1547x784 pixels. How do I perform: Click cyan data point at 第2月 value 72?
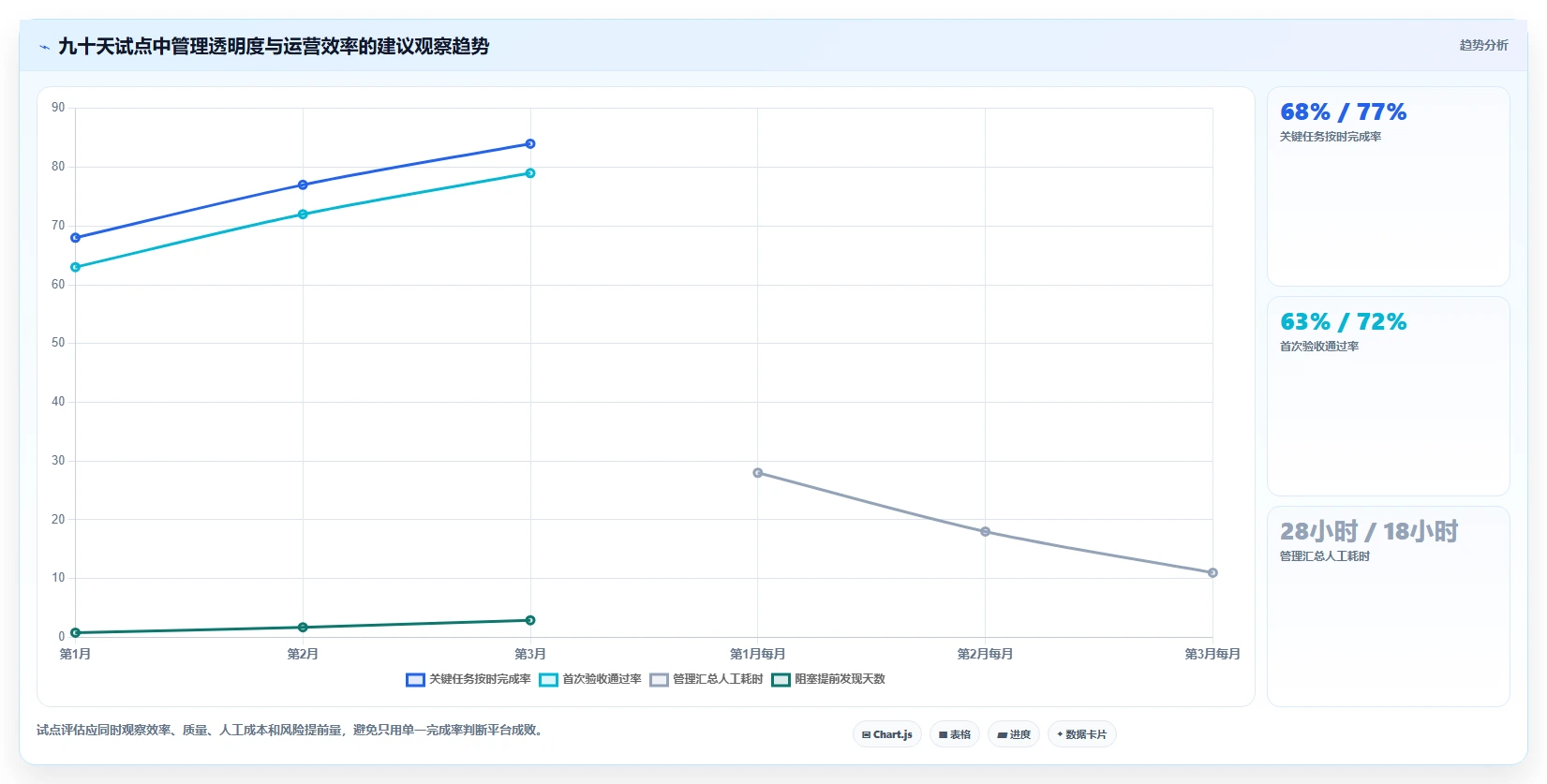pos(303,214)
